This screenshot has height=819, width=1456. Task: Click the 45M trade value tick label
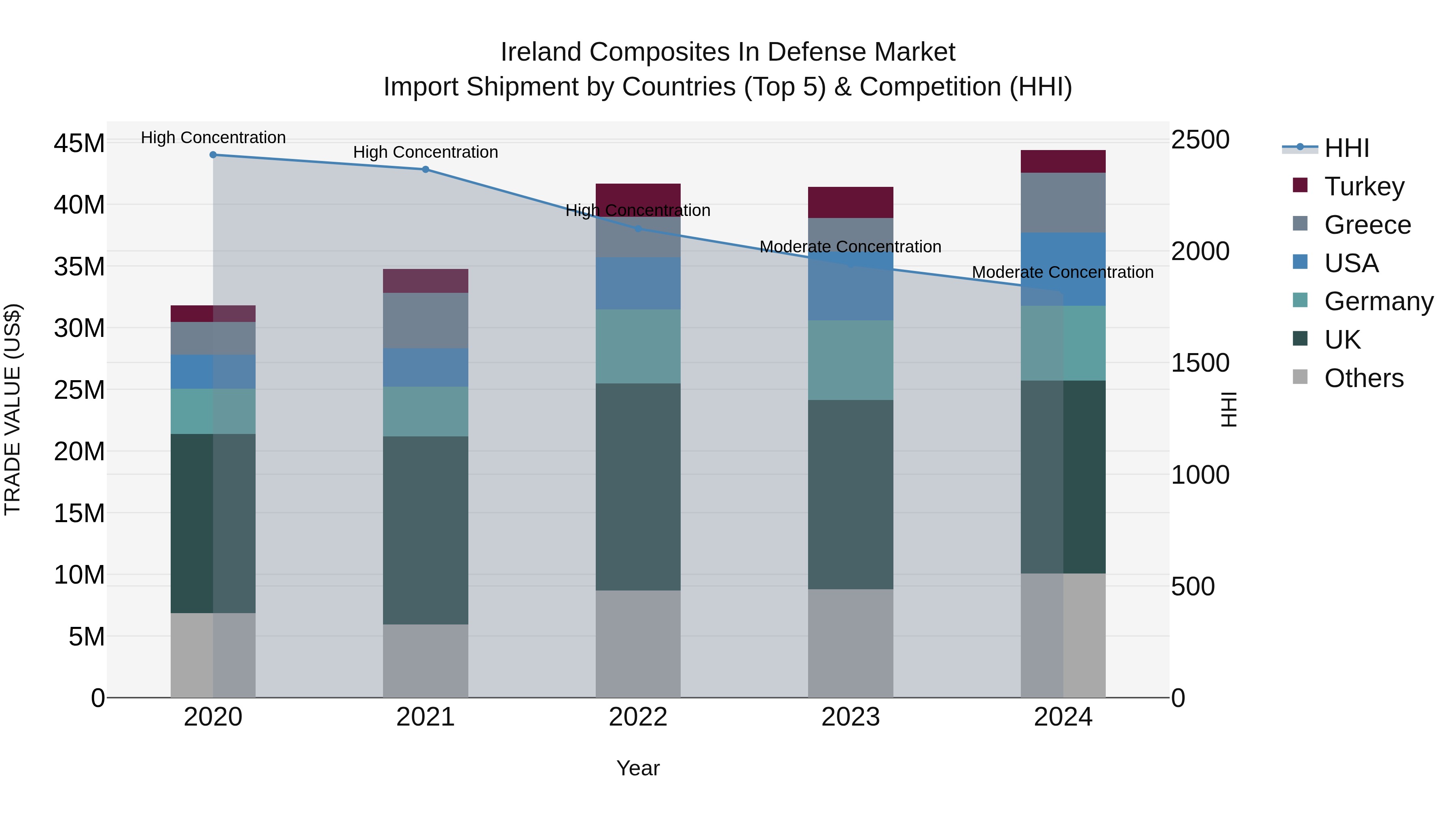pyautogui.click(x=79, y=143)
